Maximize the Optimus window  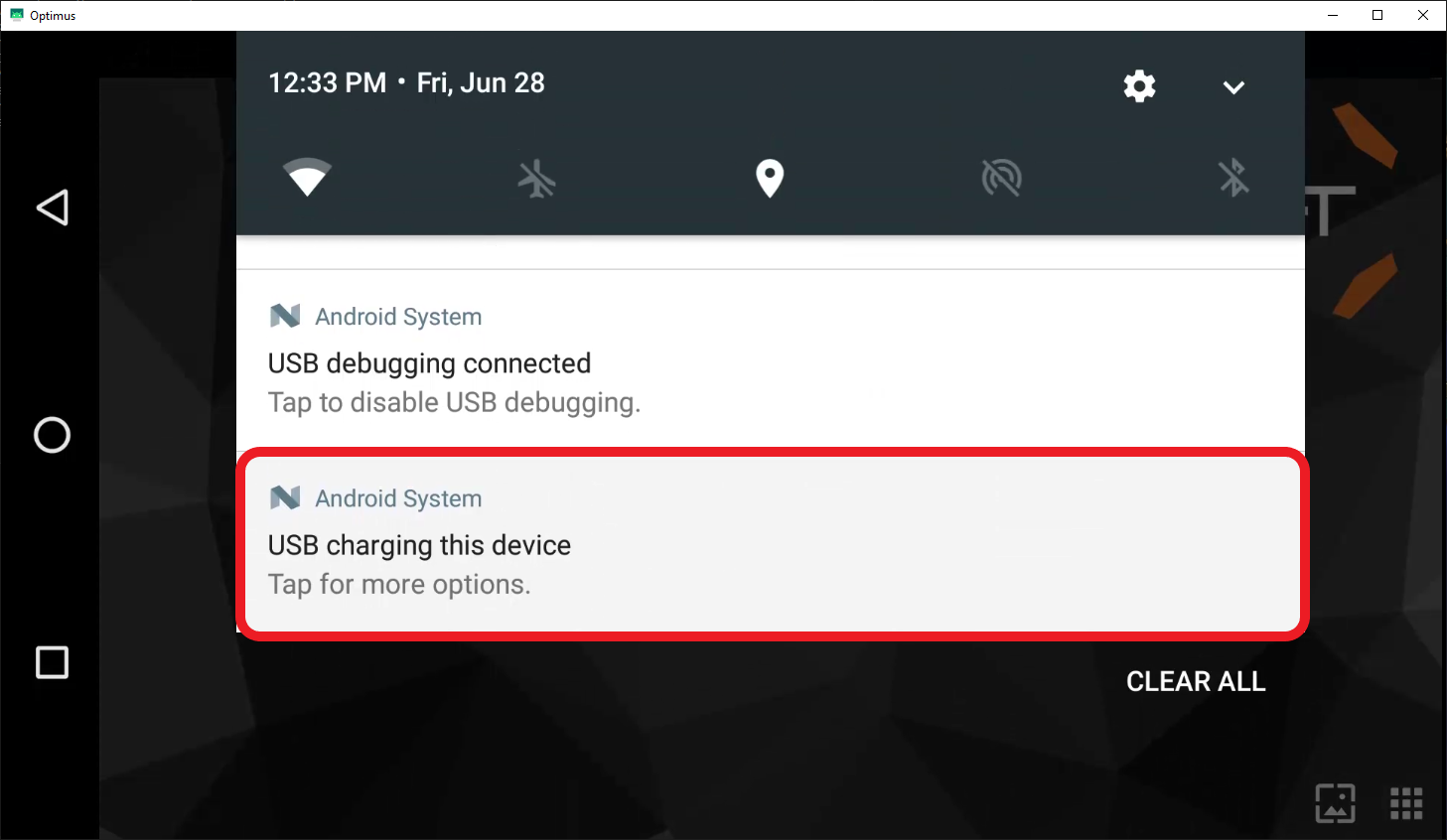point(1377,15)
